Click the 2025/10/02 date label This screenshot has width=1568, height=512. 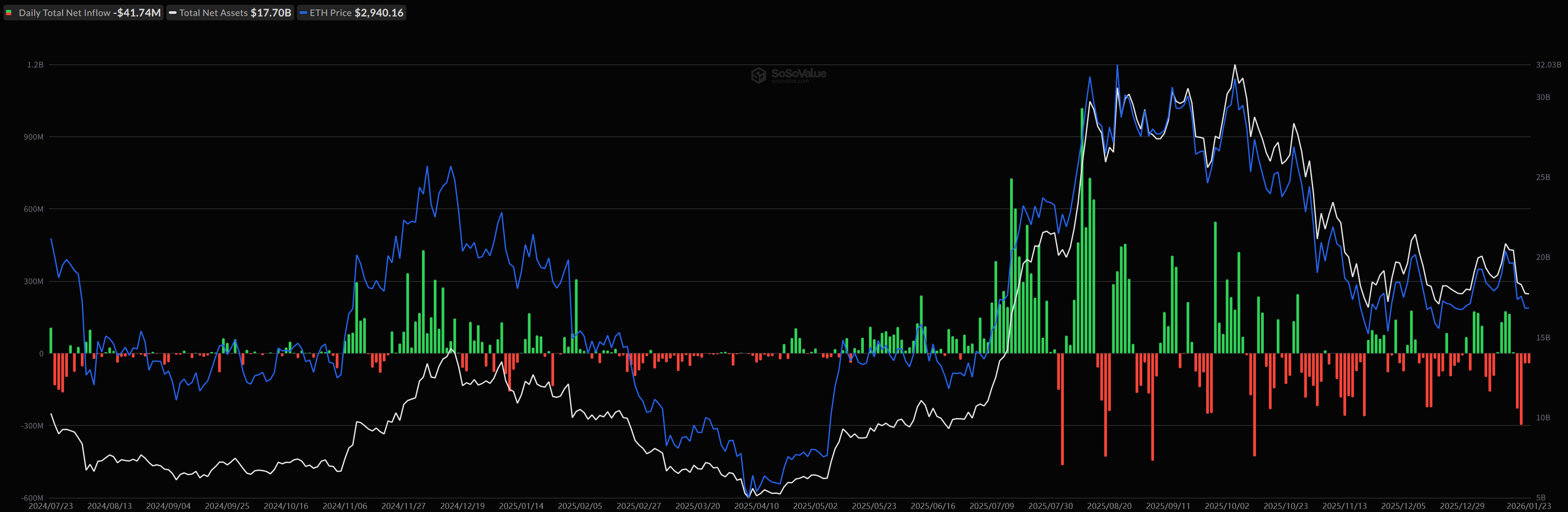pyautogui.click(x=1227, y=506)
